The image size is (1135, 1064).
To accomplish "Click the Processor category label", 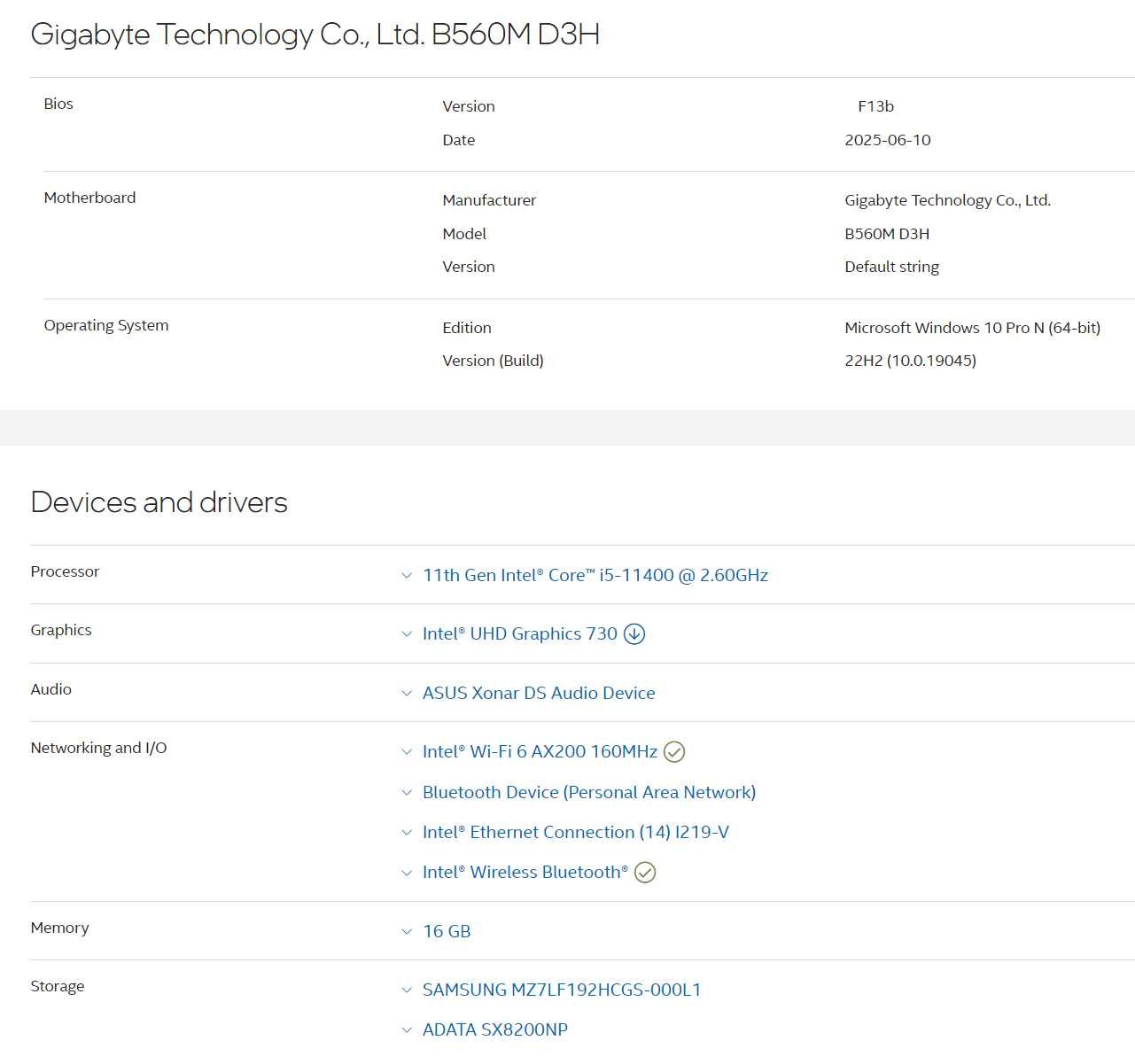I will pos(65,571).
